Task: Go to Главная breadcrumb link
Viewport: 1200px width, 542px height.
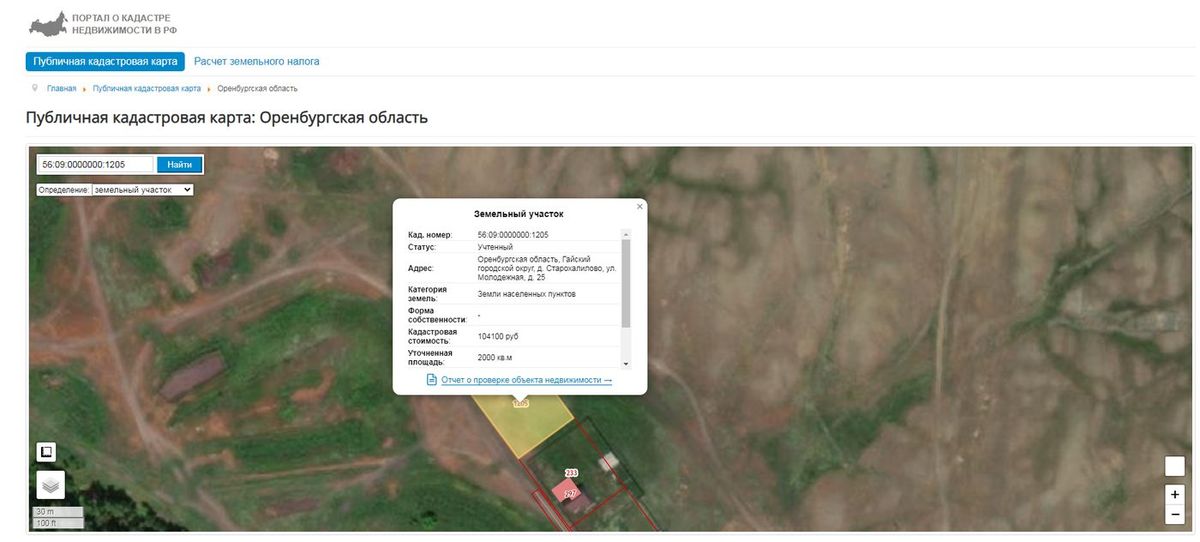Action: point(61,88)
